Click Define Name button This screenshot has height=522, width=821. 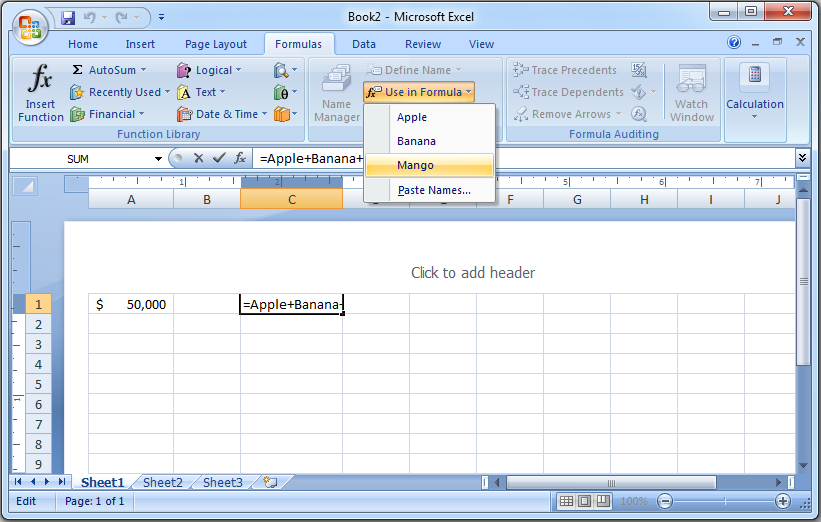414,70
